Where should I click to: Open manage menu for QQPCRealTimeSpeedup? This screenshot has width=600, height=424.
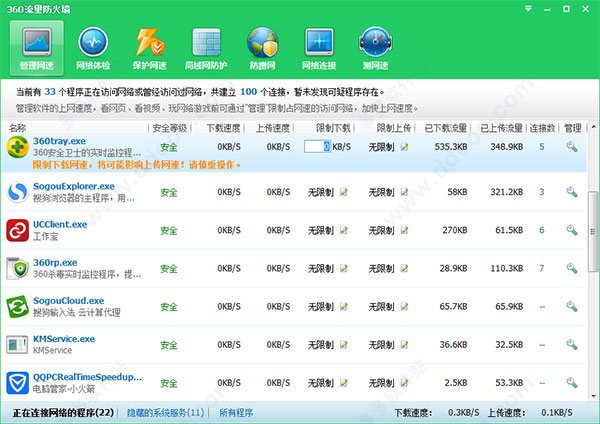[572, 383]
